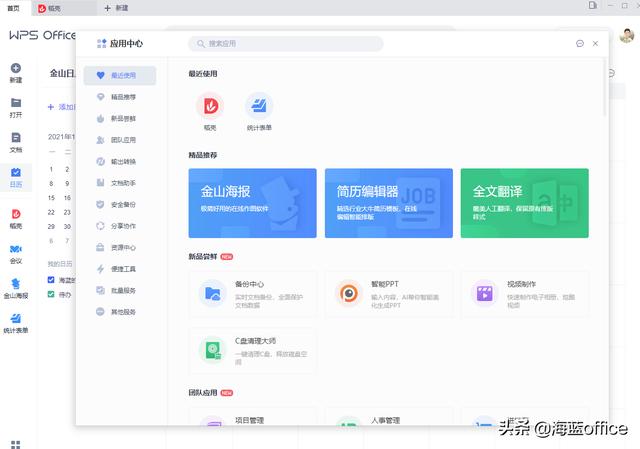Click the feedback chat bubble icon
This screenshot has height=449, width=640.
pyautogui.click(x=580, y=44)
